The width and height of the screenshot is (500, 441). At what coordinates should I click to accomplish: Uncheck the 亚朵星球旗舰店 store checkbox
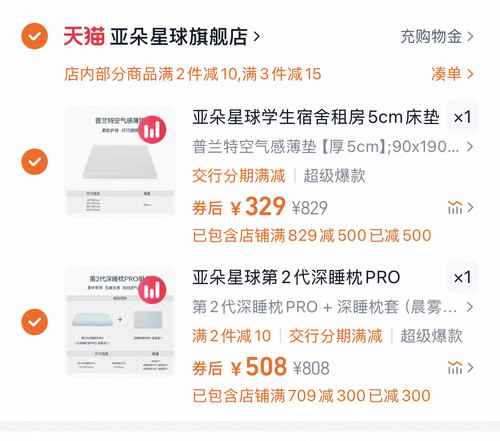[x=35, y=36]
